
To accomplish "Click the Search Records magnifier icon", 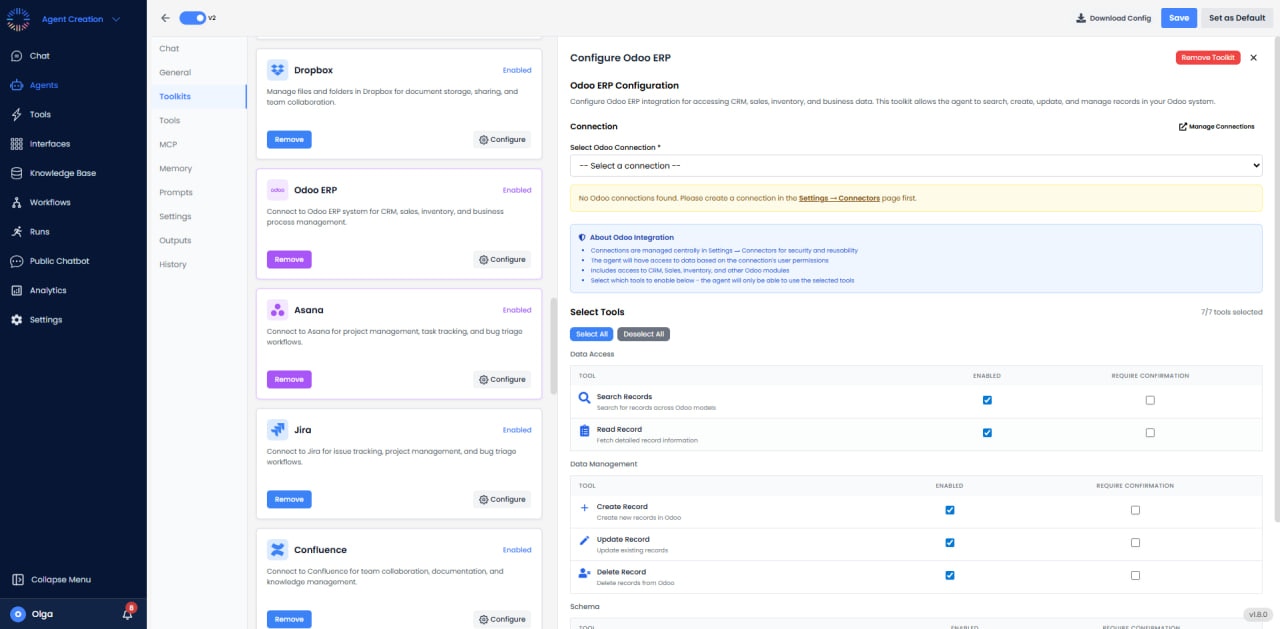I will (x=583, y=398).
